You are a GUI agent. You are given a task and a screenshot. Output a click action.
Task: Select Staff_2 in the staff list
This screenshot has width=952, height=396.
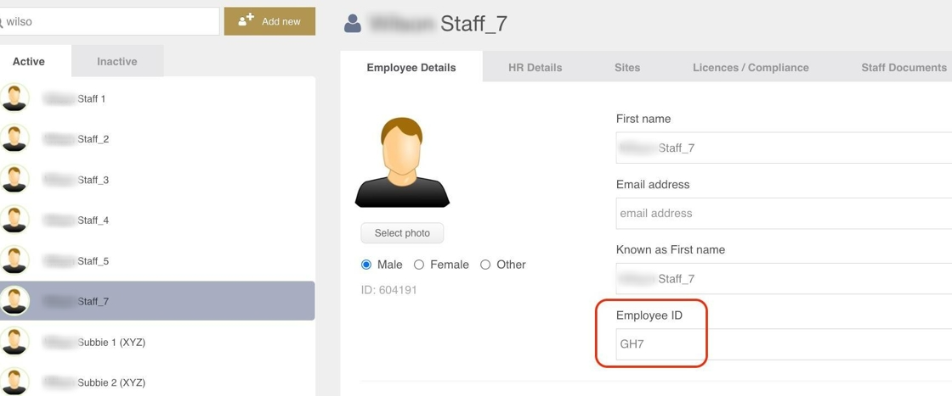(x=157, y=139)
